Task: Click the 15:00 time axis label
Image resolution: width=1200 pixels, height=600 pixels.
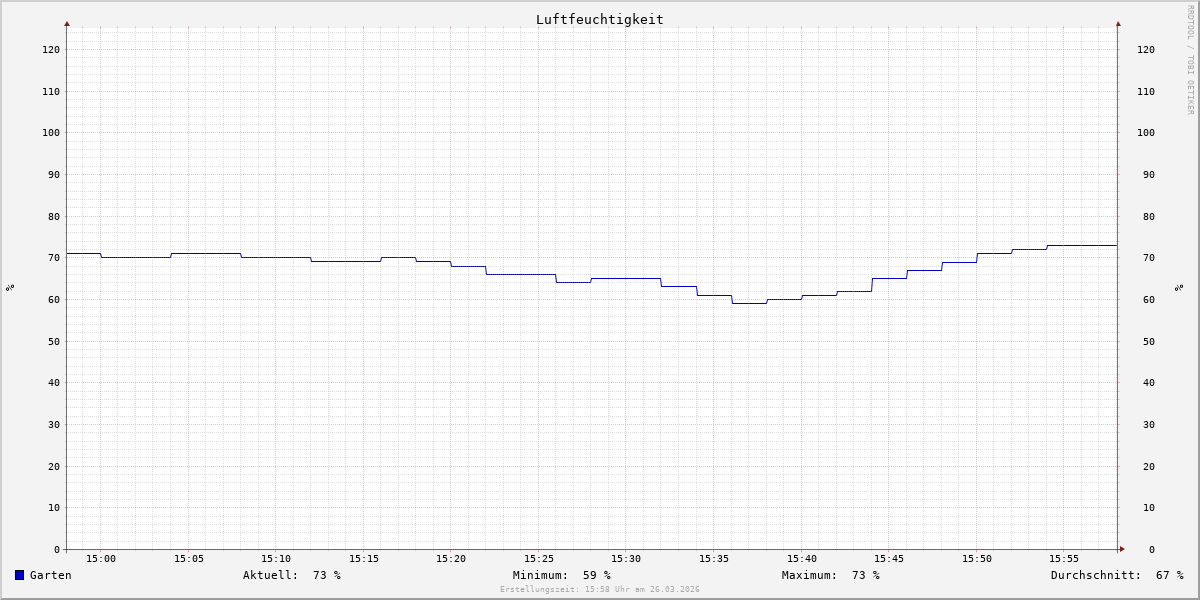Action: (101, 559)
